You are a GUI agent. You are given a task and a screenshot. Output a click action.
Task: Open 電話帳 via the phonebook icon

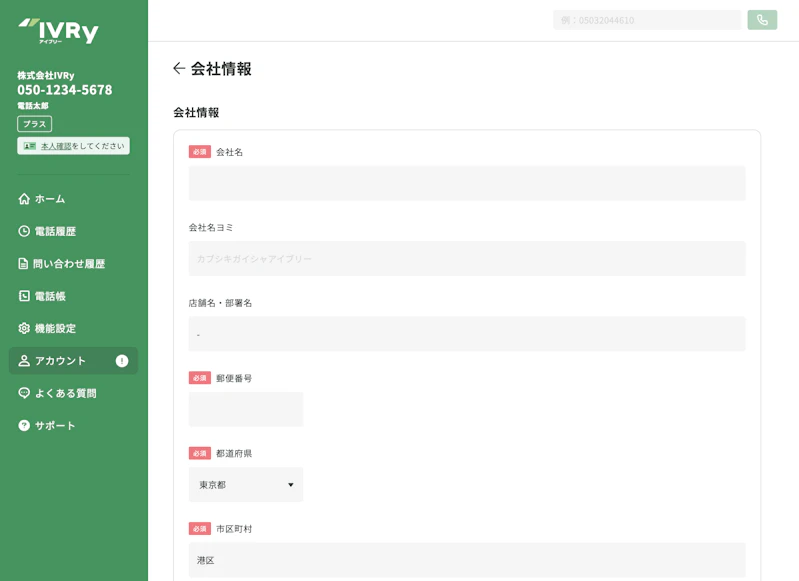(24, 296)
